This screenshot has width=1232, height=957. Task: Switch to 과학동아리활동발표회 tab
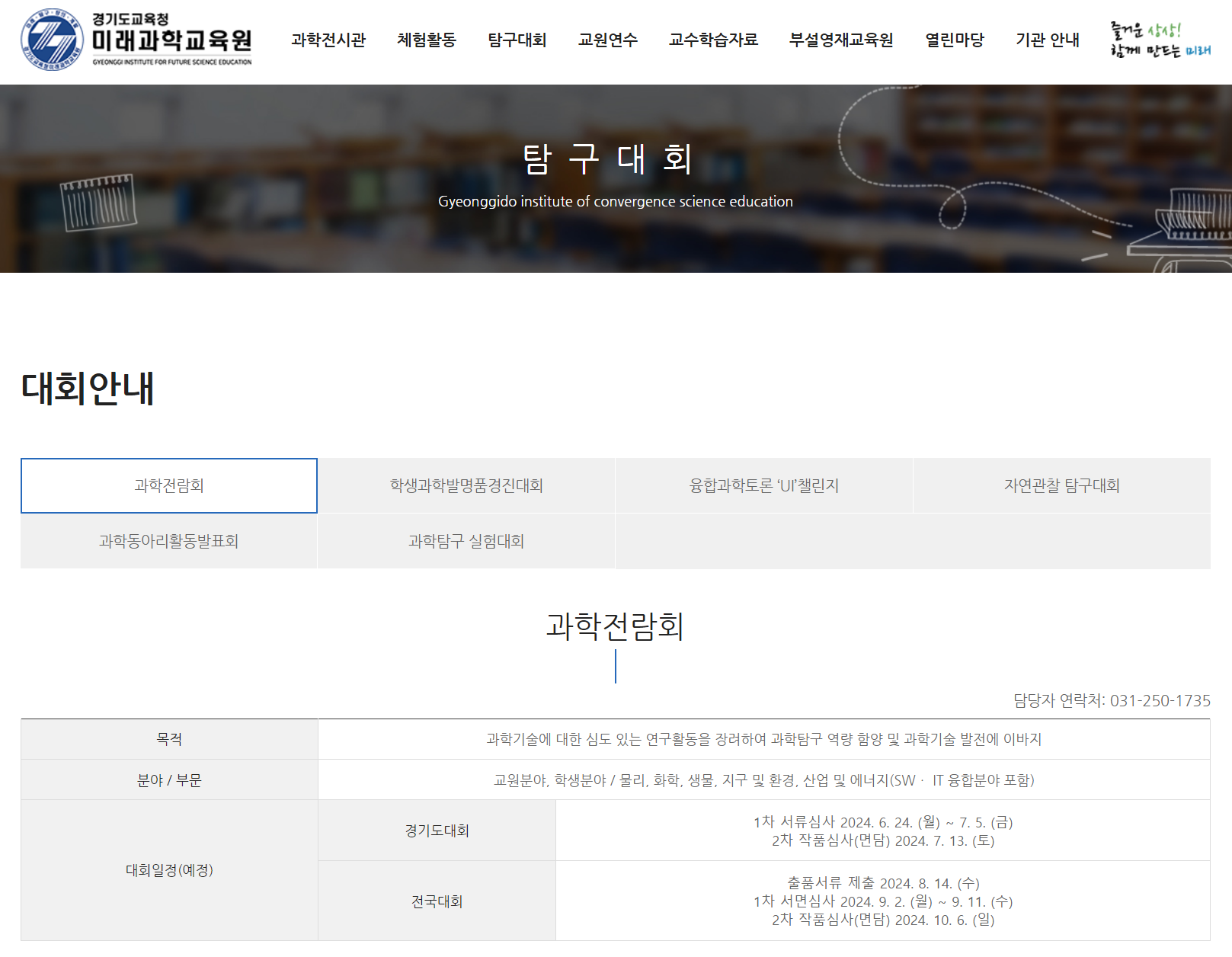tap(169, 541)
